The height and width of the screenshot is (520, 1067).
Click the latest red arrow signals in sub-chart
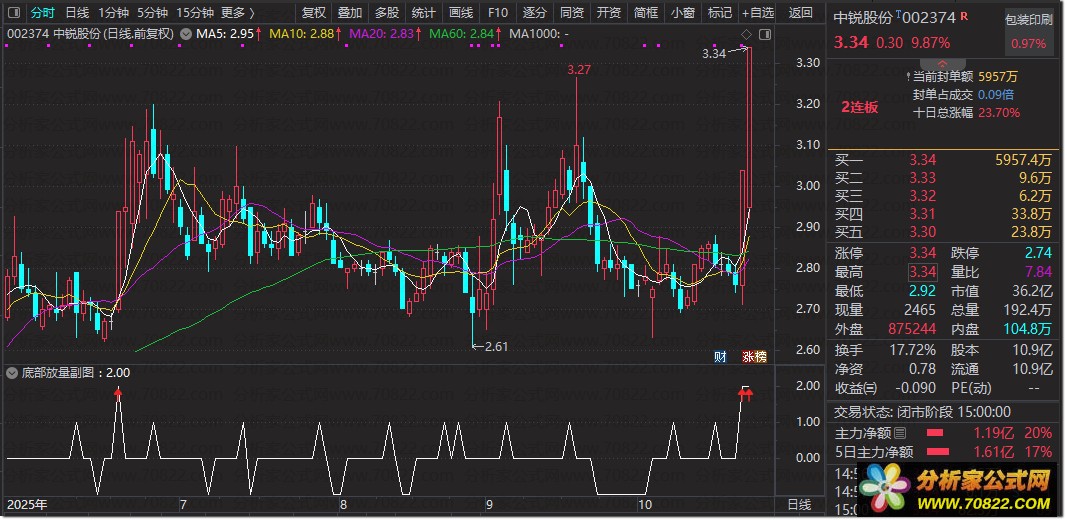tap(746, 393)
